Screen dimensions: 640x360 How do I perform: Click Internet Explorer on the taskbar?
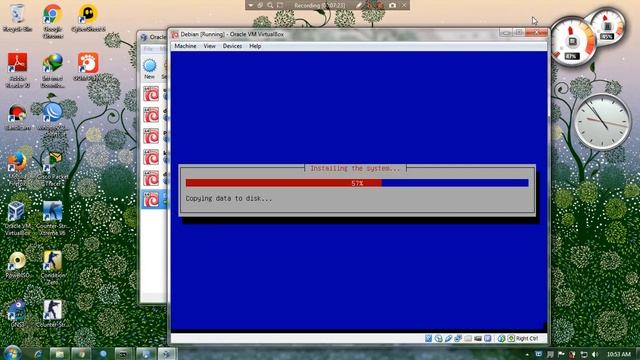[x=38, y=354]
